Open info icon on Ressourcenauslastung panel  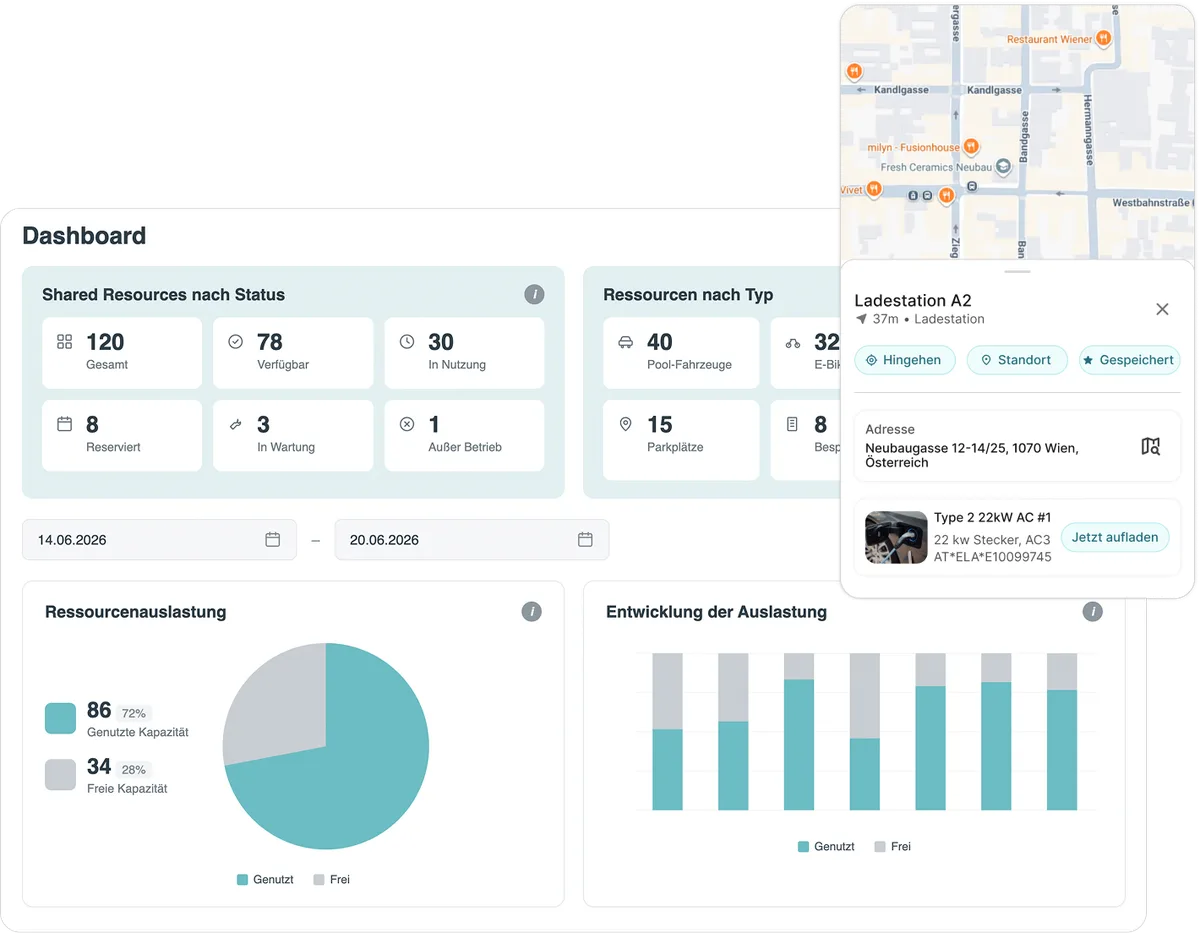[532, 611]
